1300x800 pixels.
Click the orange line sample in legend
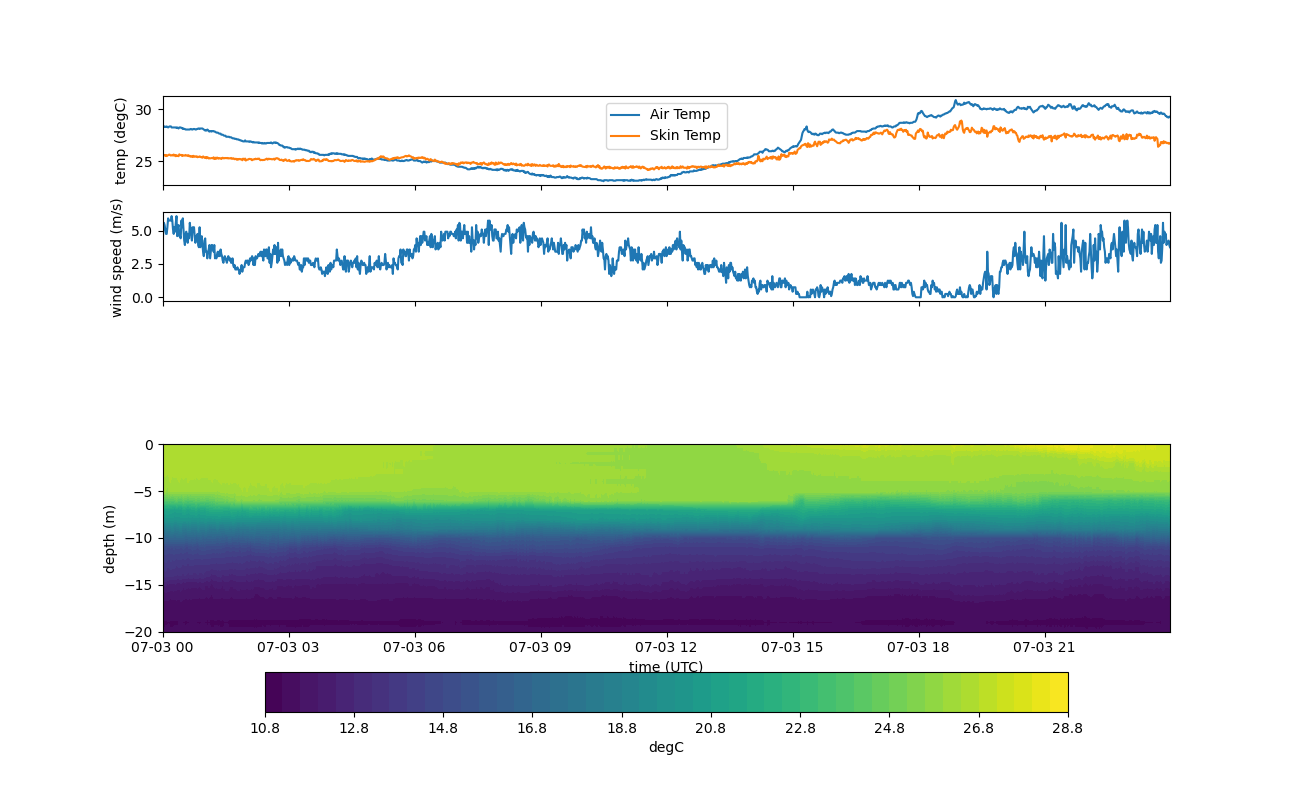[x=627, y=136]
